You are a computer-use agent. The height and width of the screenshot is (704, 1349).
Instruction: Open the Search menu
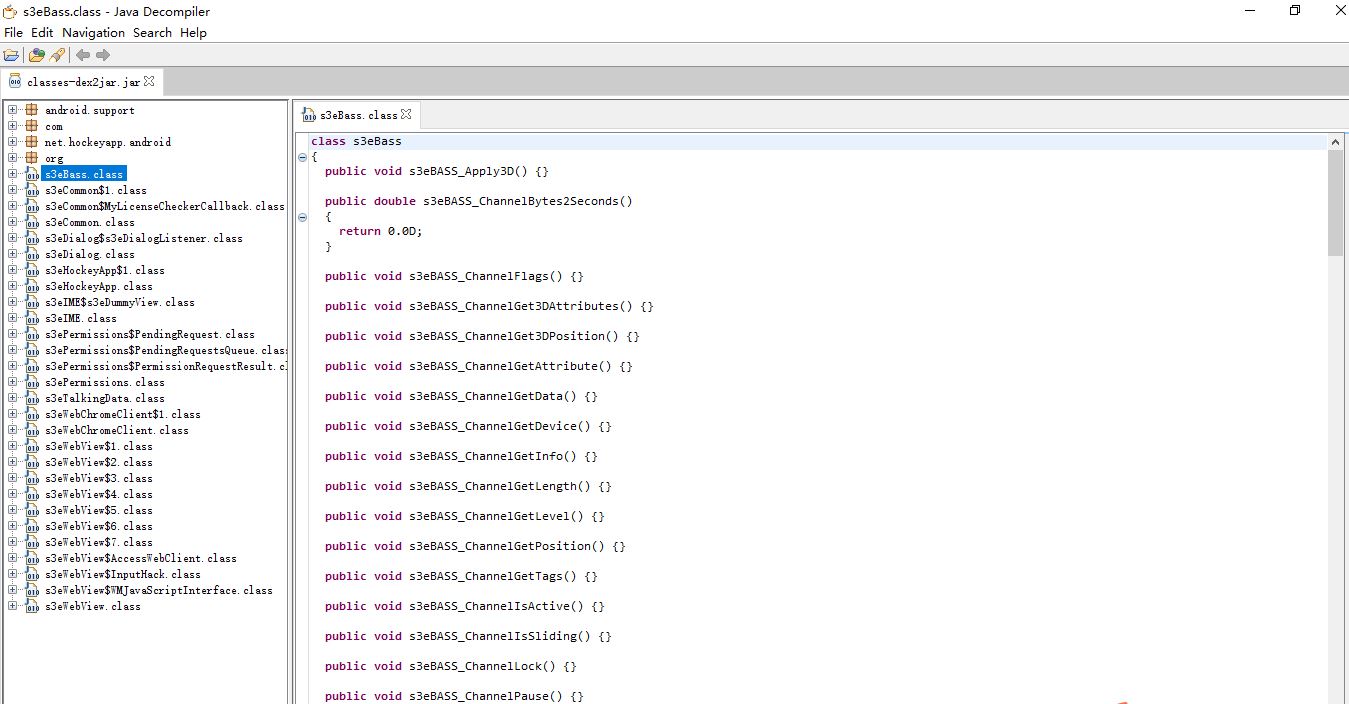click(152, 33)
